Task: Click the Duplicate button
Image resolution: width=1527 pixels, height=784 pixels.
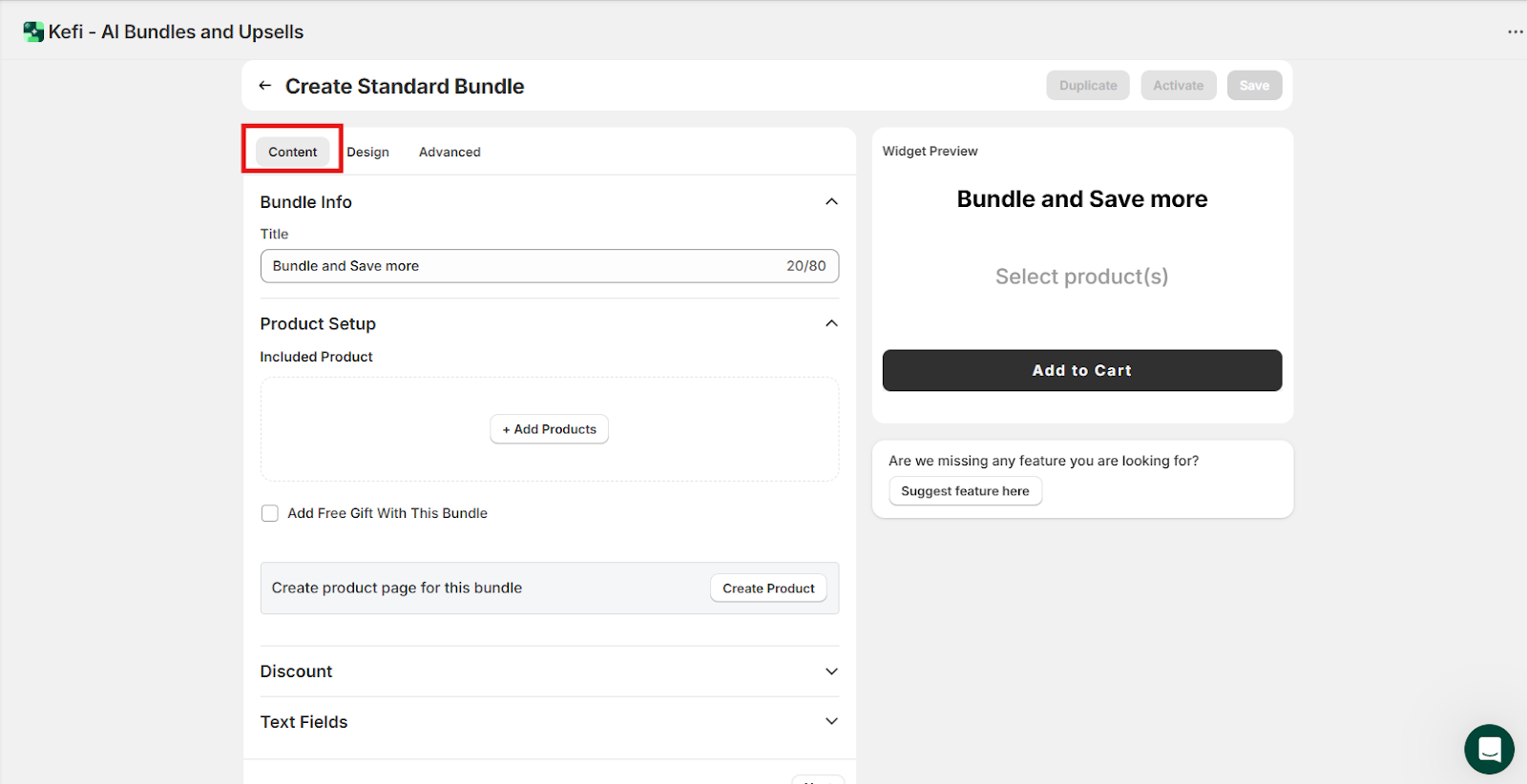Action: (1087, 86)
